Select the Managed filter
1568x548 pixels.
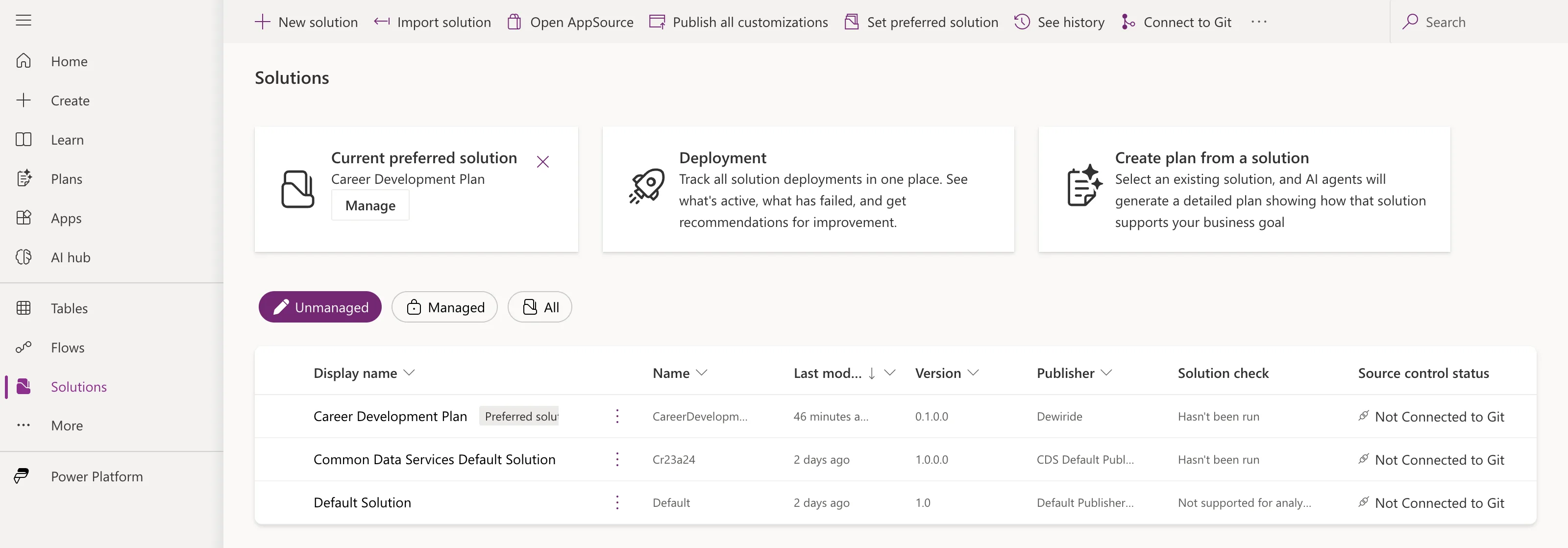pyautogui.click(x=444, y=307)
